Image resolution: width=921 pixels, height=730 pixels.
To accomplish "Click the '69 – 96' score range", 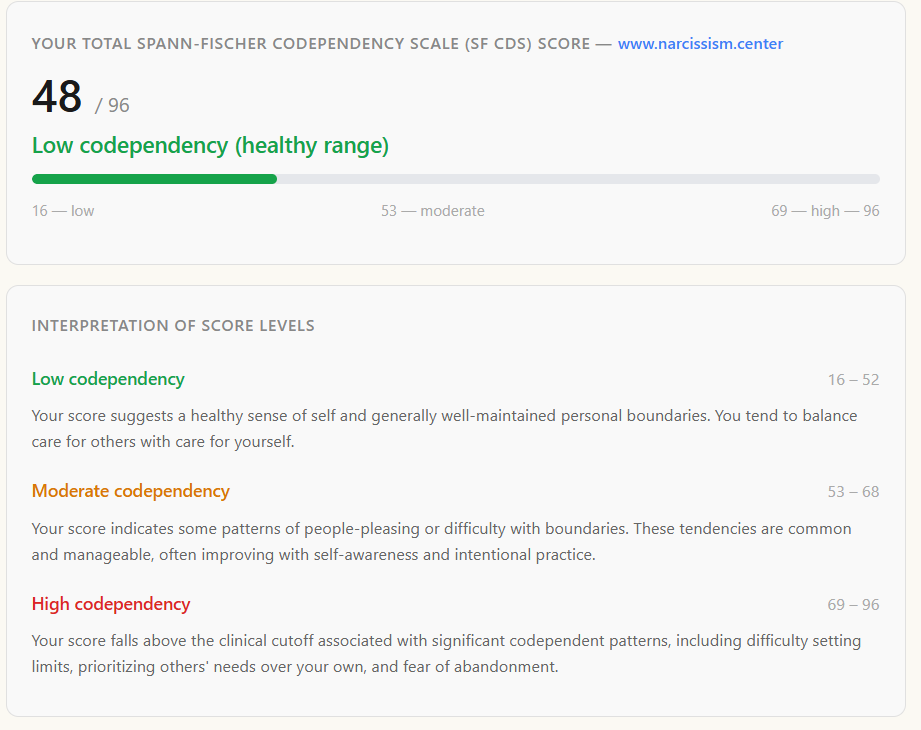I will point(853,604).
